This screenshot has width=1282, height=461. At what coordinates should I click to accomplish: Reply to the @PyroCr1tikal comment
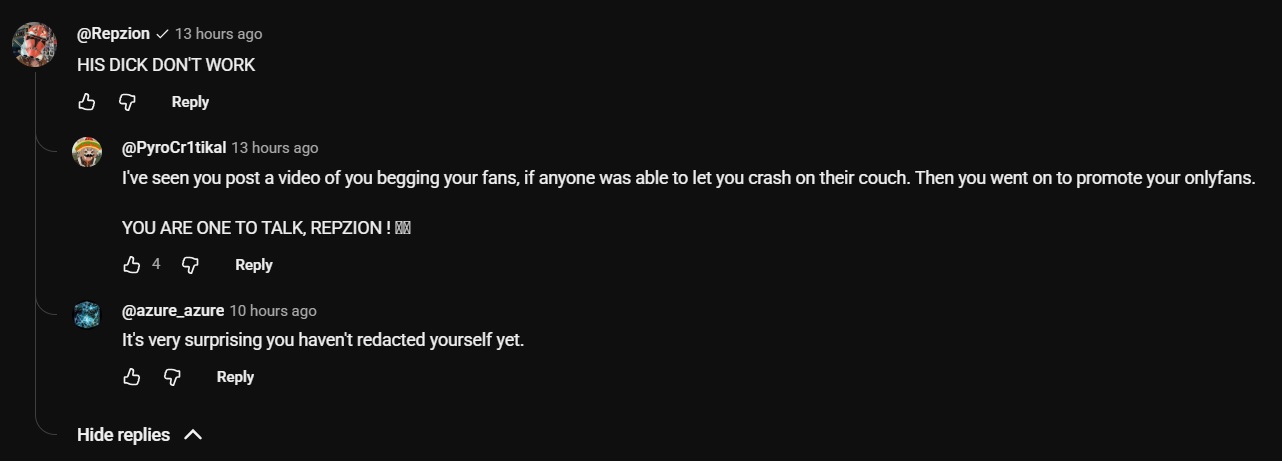tap(253, 265)
